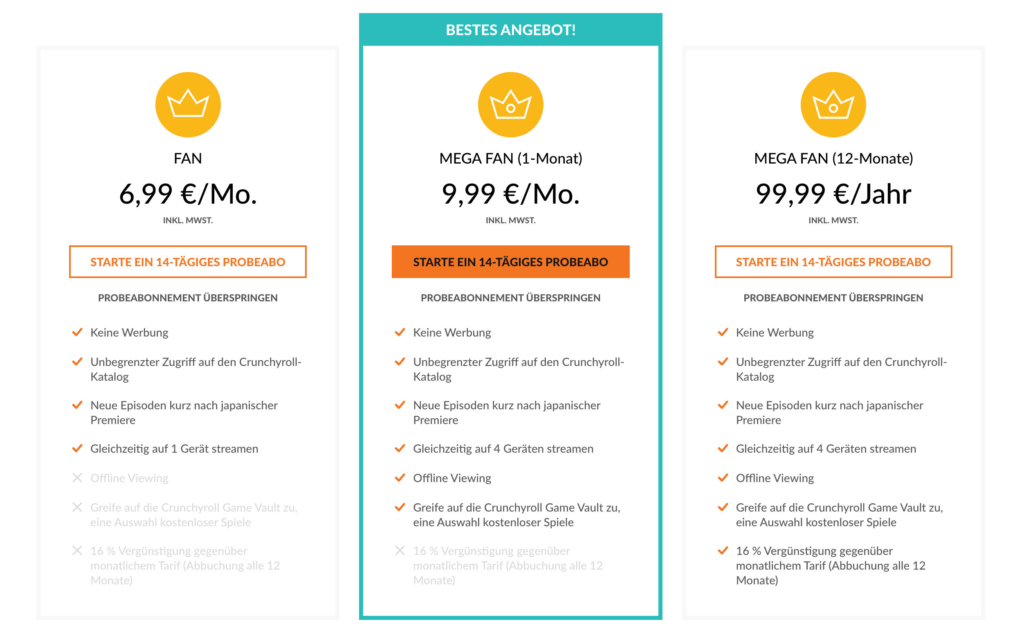Click 'Gleichzeitig auf 4 Geräten streamen' in 12-Monate plan

click(x=826, y=449)
